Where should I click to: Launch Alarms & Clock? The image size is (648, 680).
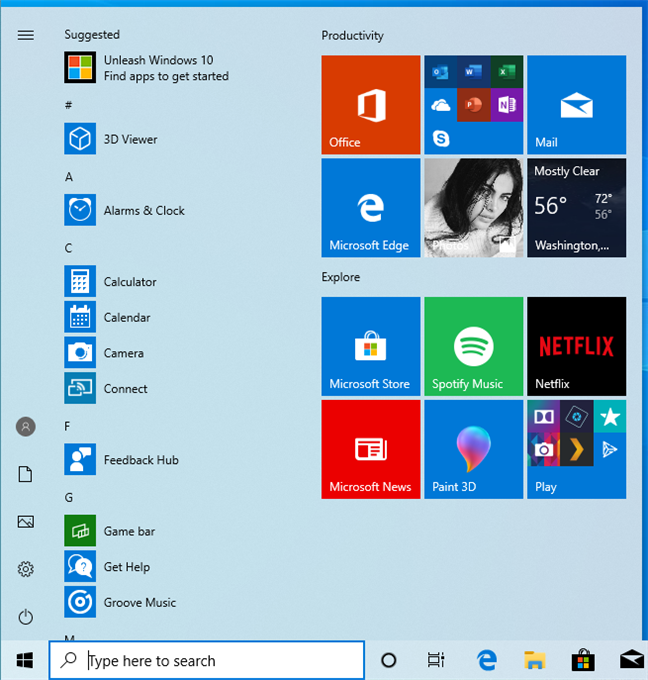[x=124, y=210]
